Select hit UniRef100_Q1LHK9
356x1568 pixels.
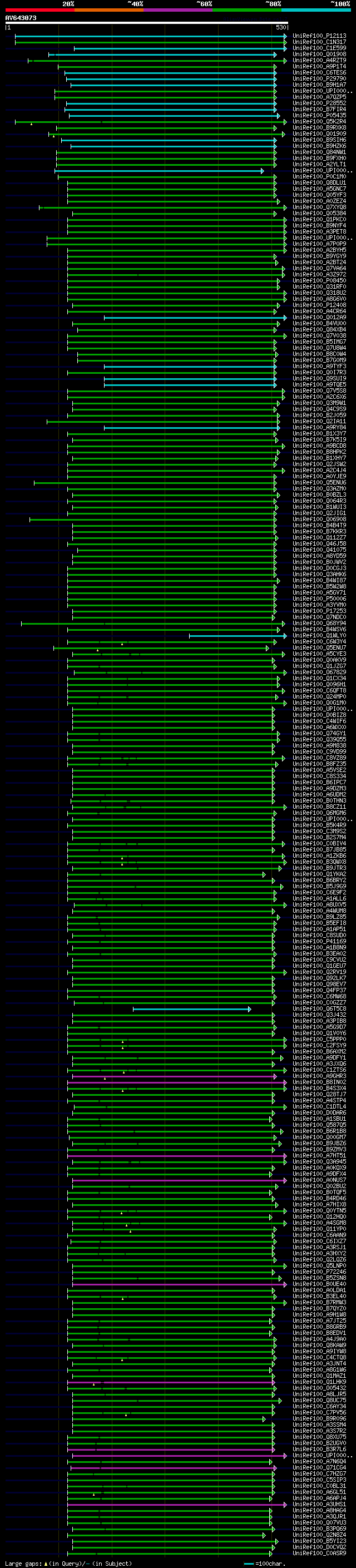[319, 1382]
